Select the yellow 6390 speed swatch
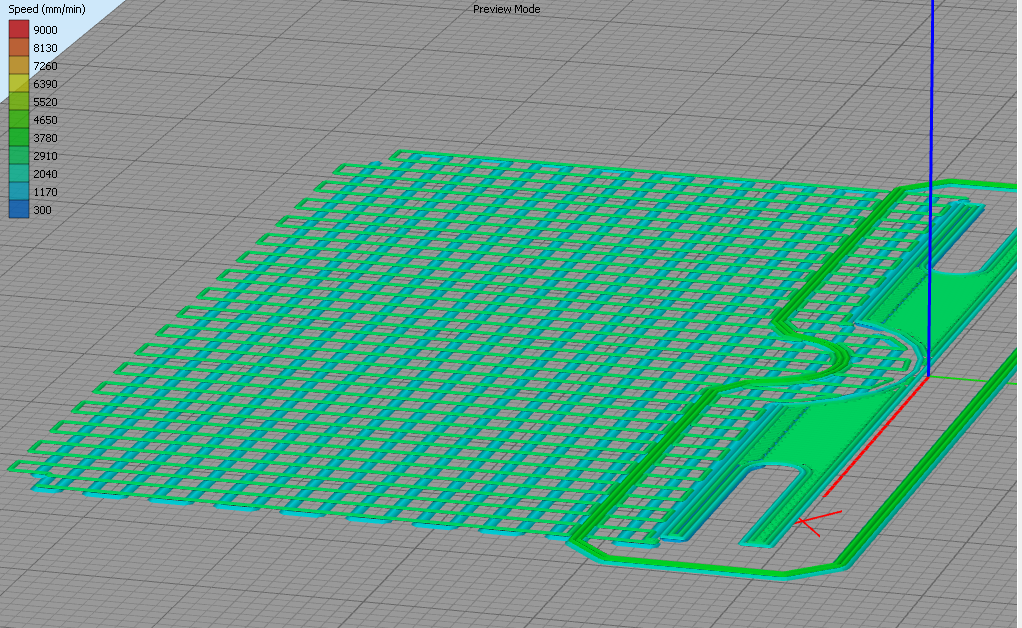 pyautogui.click(x=19, y=83)
